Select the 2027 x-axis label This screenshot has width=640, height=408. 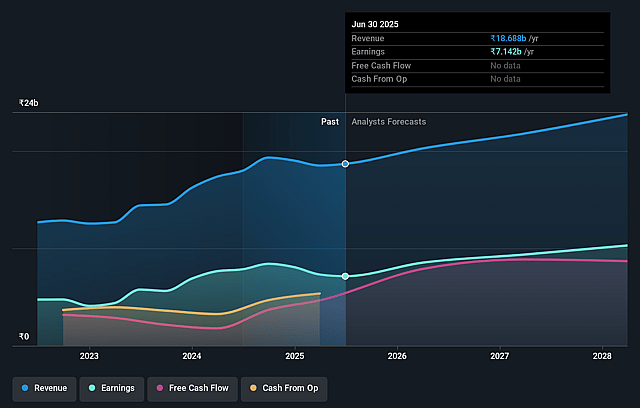(x=500, y=356)
